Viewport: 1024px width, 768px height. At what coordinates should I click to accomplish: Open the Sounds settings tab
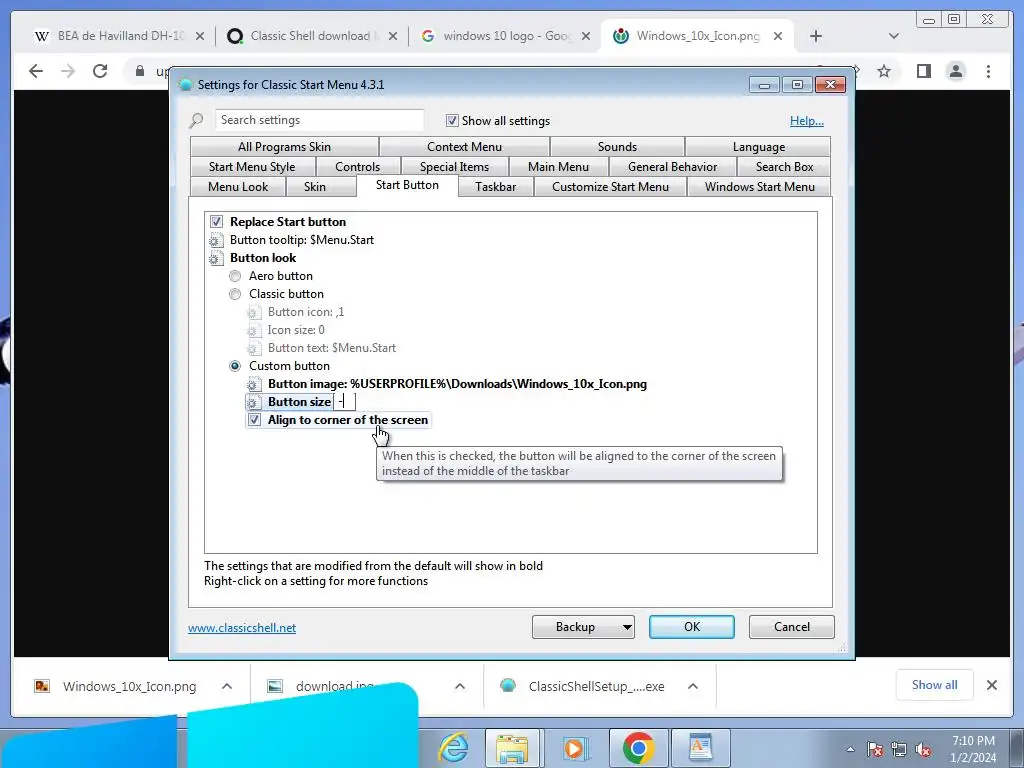pos(617,147)
